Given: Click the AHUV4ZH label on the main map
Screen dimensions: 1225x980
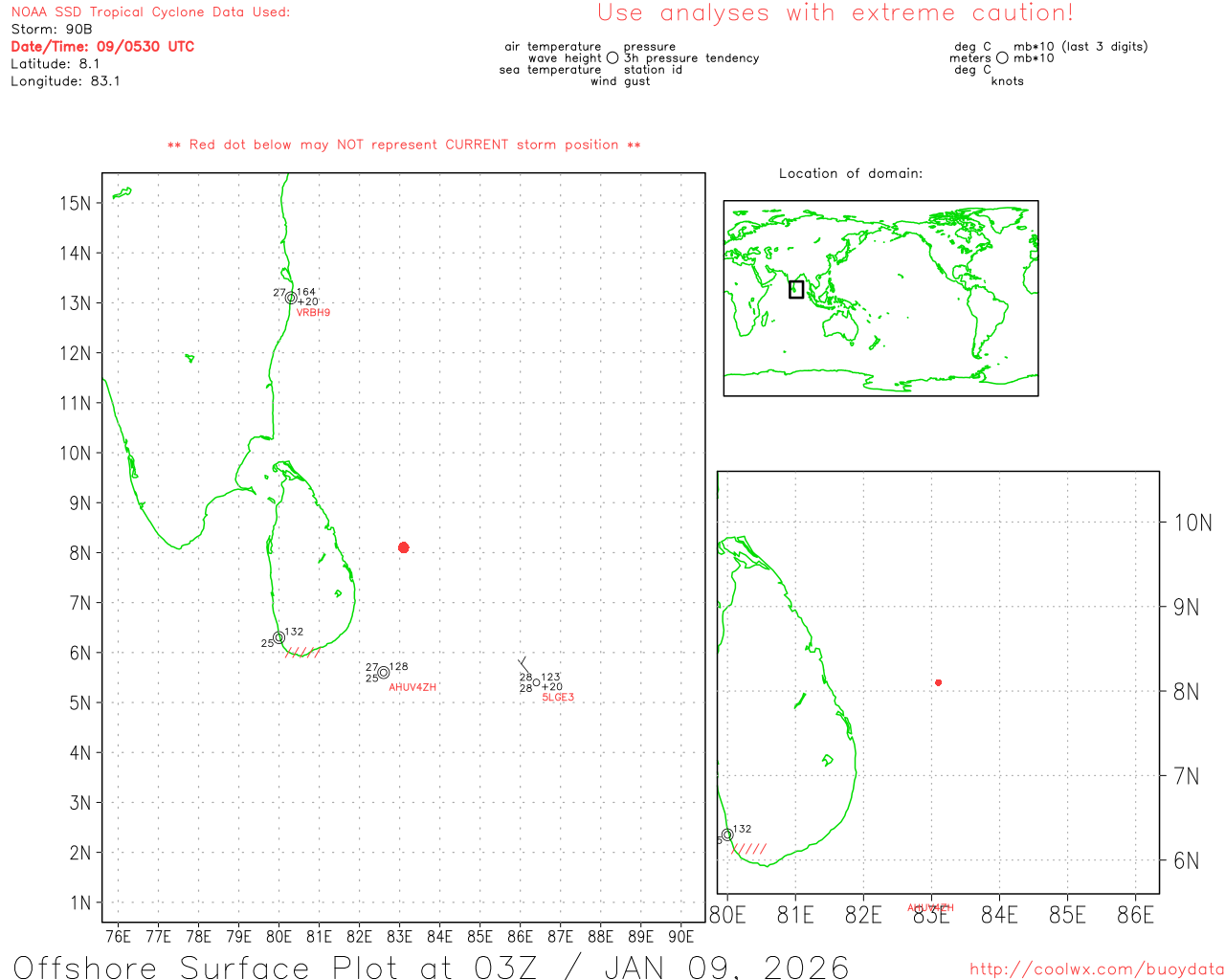Looking at the screenshot, I should (x=412, y=687).
